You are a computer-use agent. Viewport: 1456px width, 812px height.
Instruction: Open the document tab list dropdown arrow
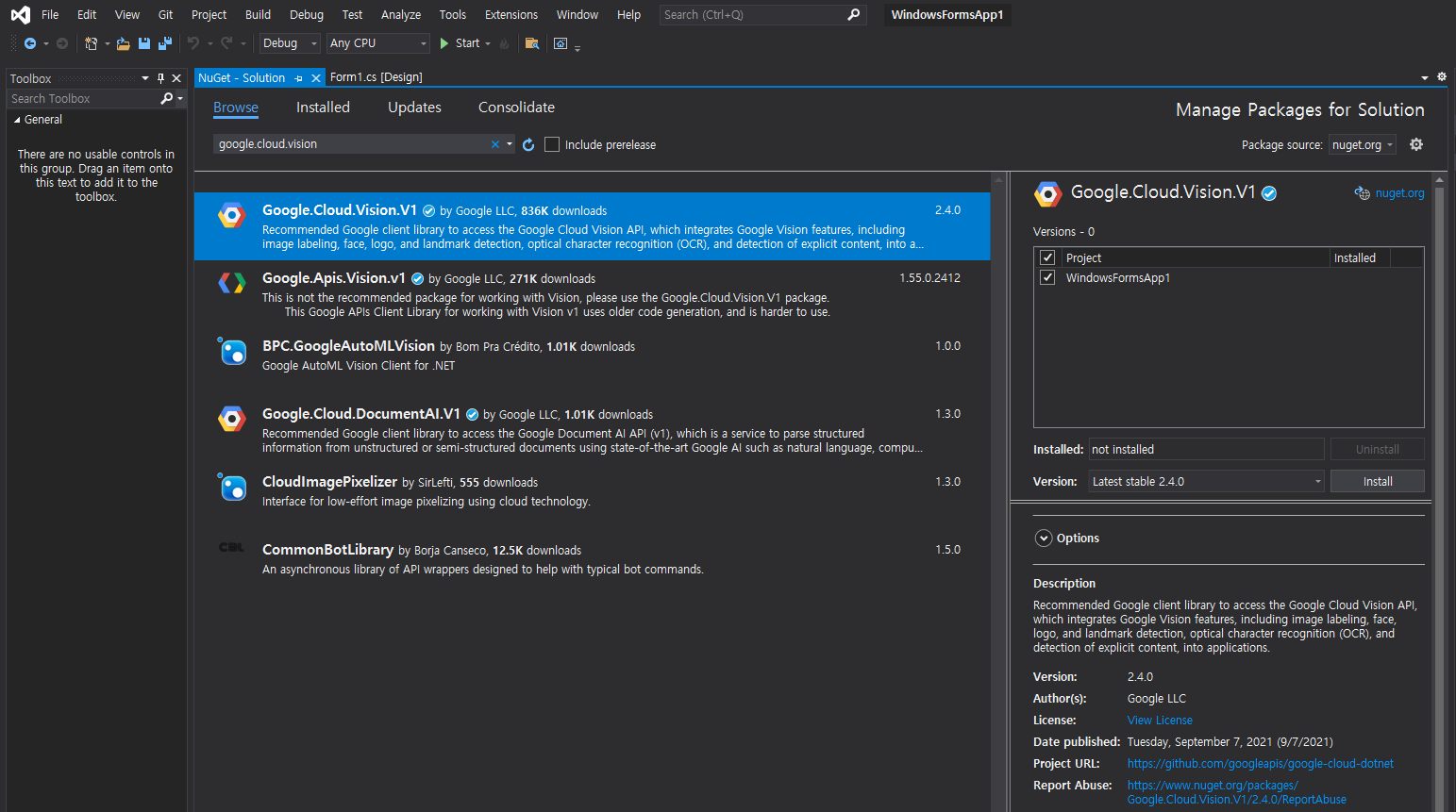(x=1425, y=77)
